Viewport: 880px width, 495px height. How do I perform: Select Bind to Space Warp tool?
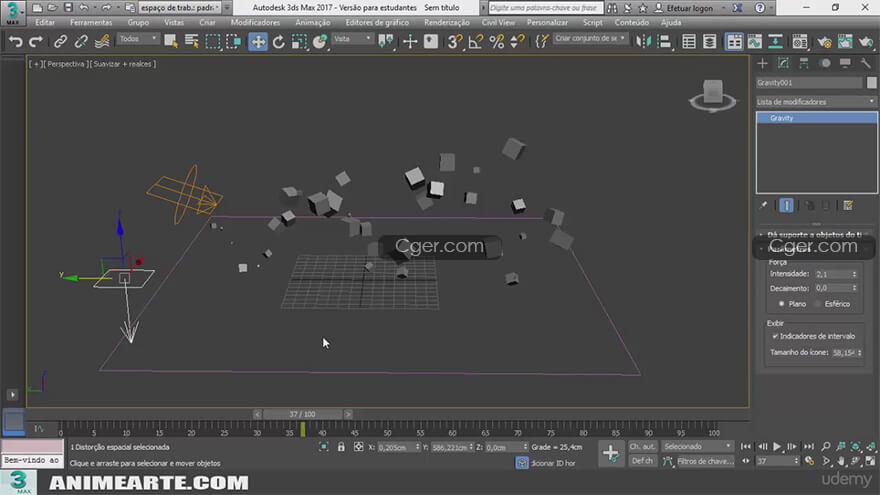click(102, 42)
